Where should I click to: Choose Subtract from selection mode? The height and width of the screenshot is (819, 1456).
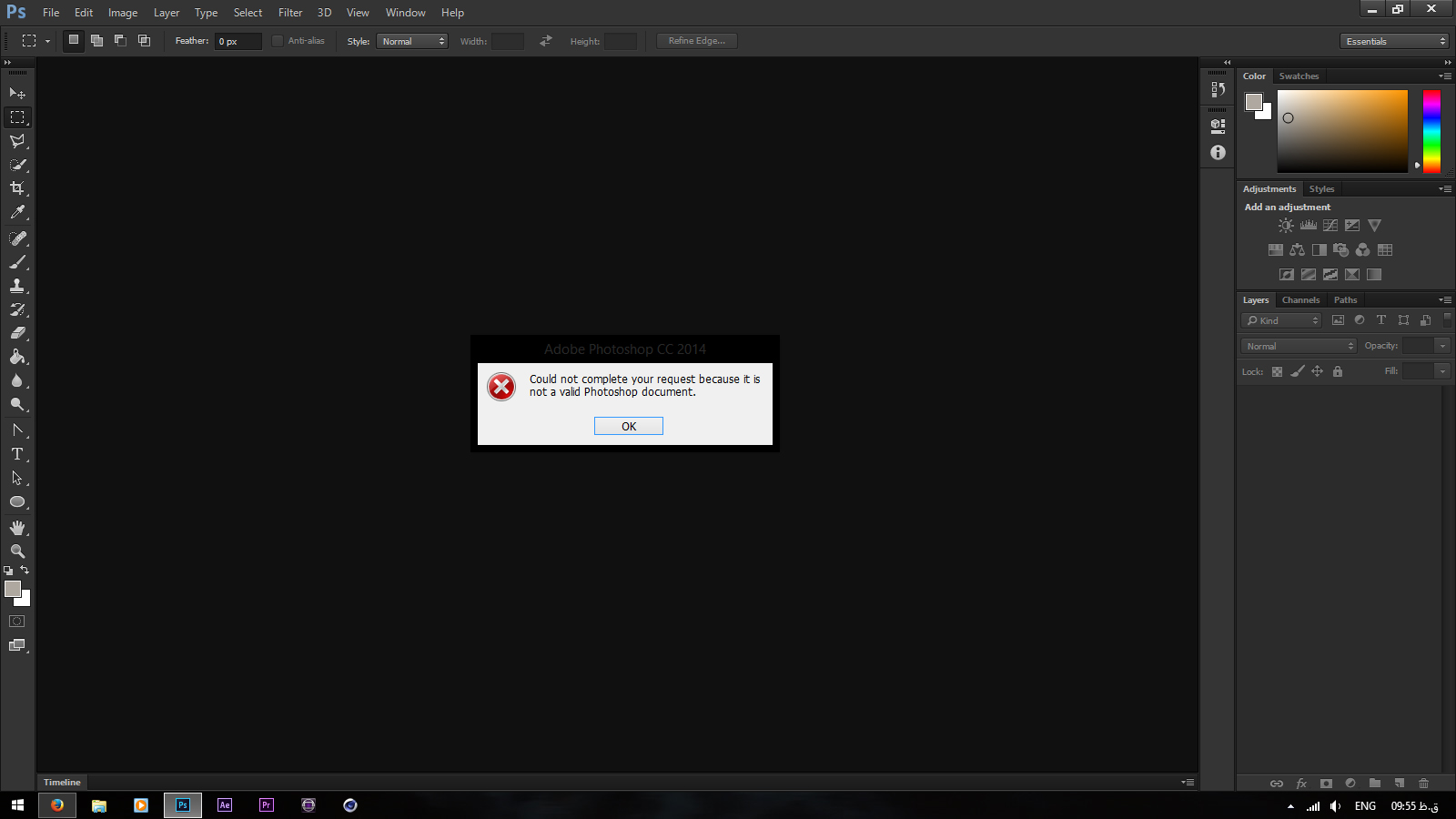click(x=120, y=40)
